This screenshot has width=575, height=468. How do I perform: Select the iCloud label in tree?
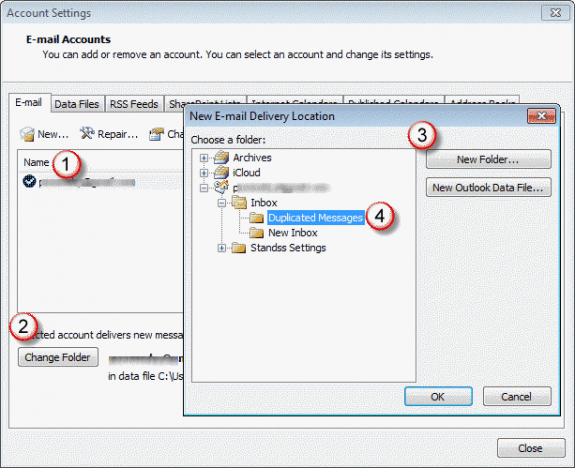tap(246, 172)
